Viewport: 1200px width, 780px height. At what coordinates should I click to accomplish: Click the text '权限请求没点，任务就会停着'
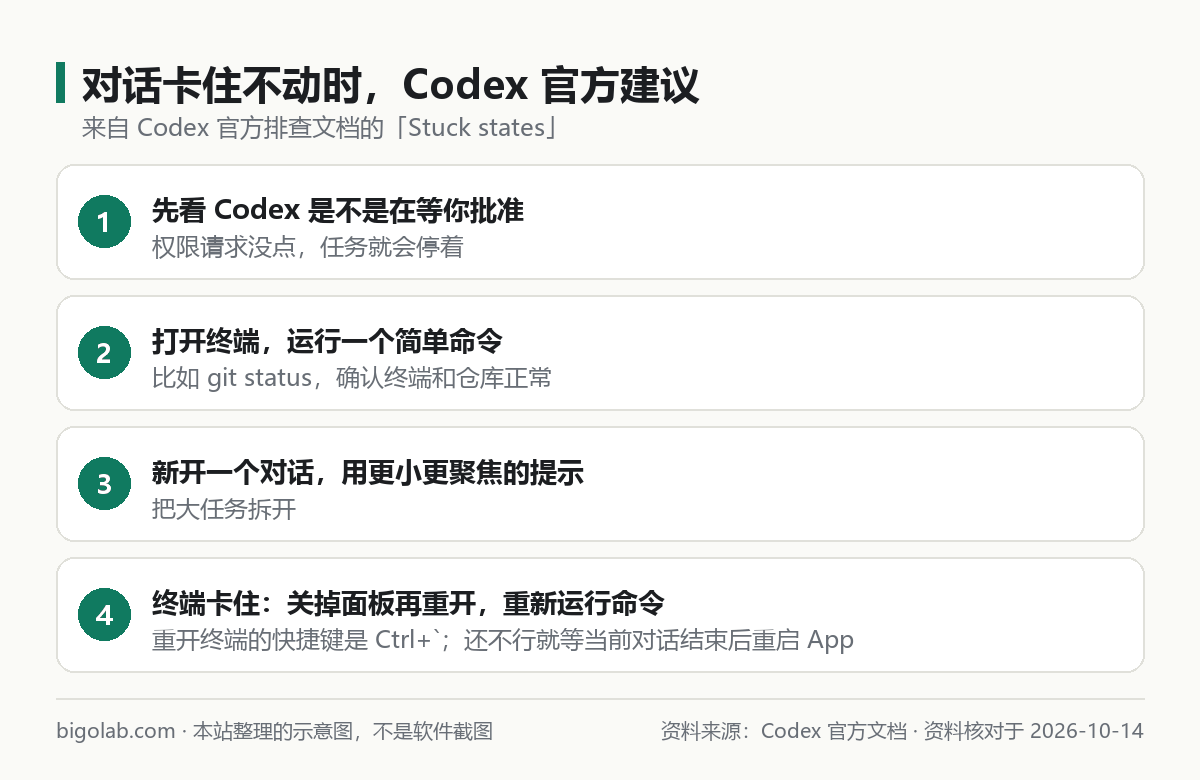(308, 246)
